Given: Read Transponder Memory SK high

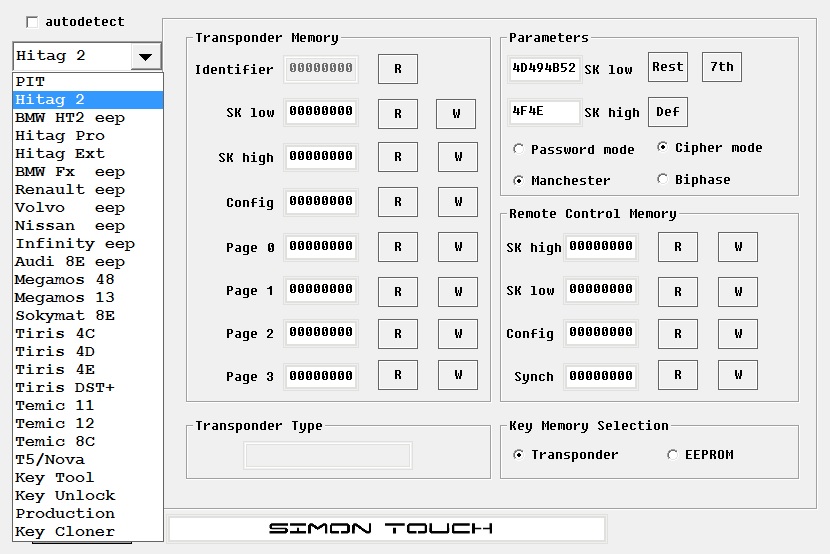Looking at the screenshot, I should click(x=398, y=157).
